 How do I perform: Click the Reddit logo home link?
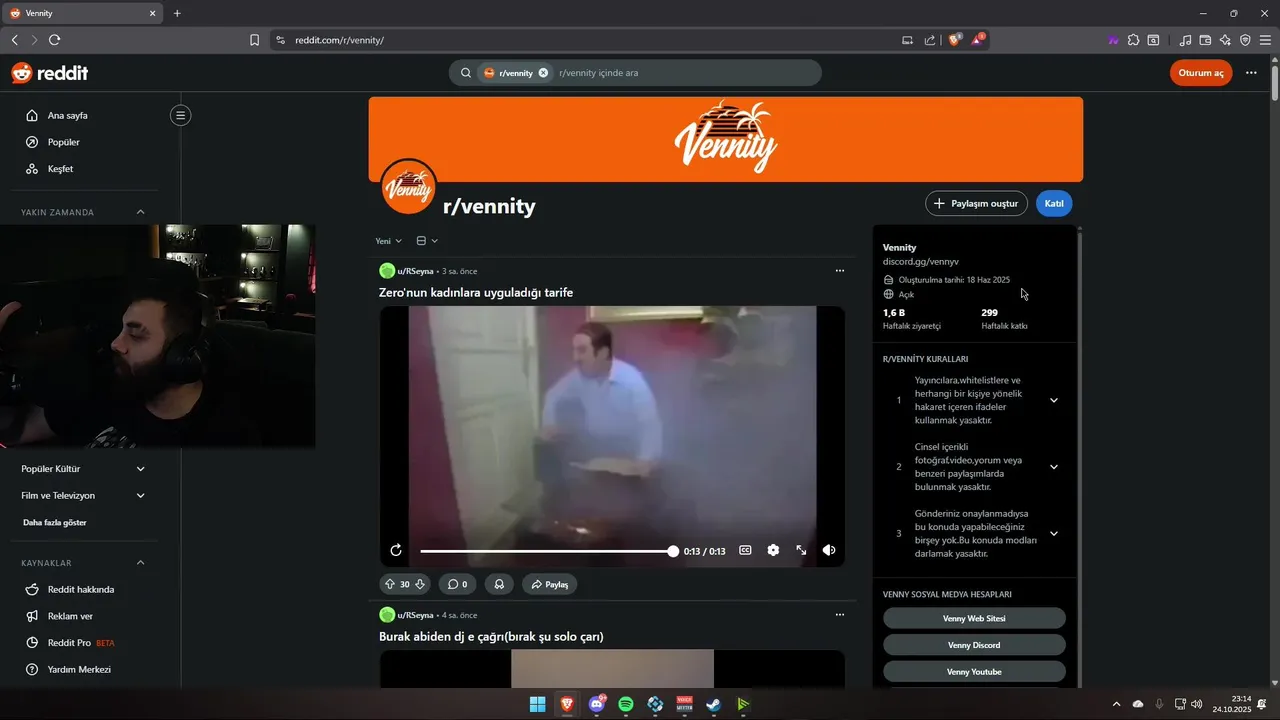[x=50, y=73]
